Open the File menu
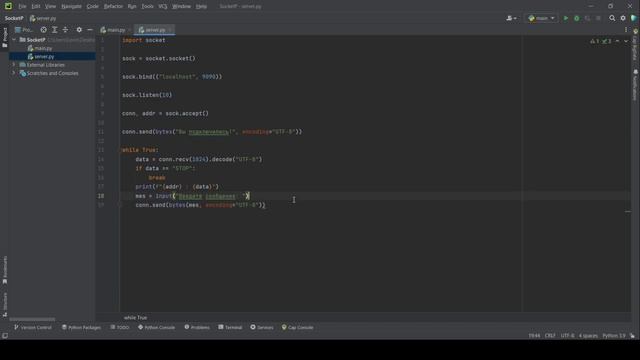640x360 pixels. pyautogui.click(x=22, y=6)
